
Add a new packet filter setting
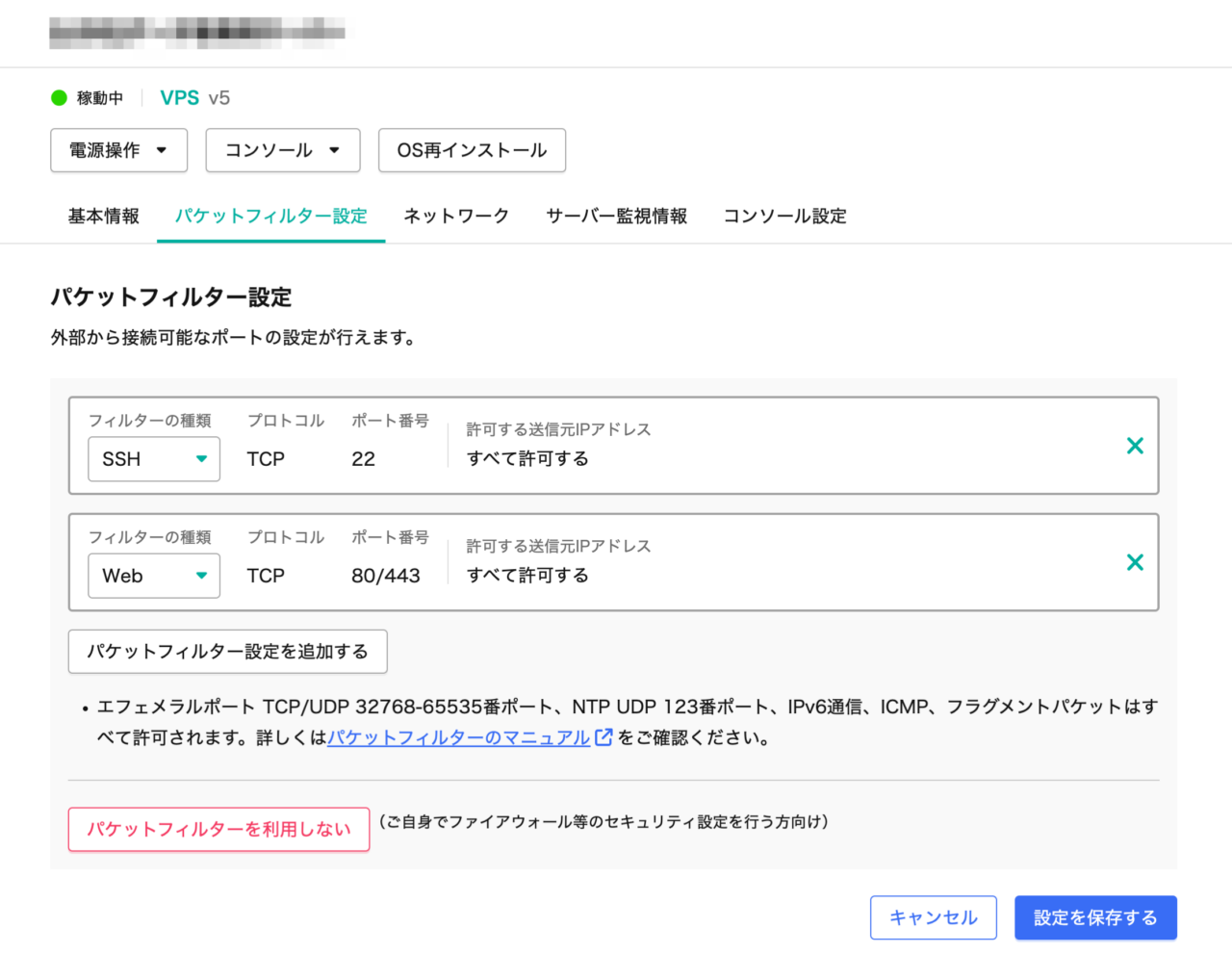(227, 652)
